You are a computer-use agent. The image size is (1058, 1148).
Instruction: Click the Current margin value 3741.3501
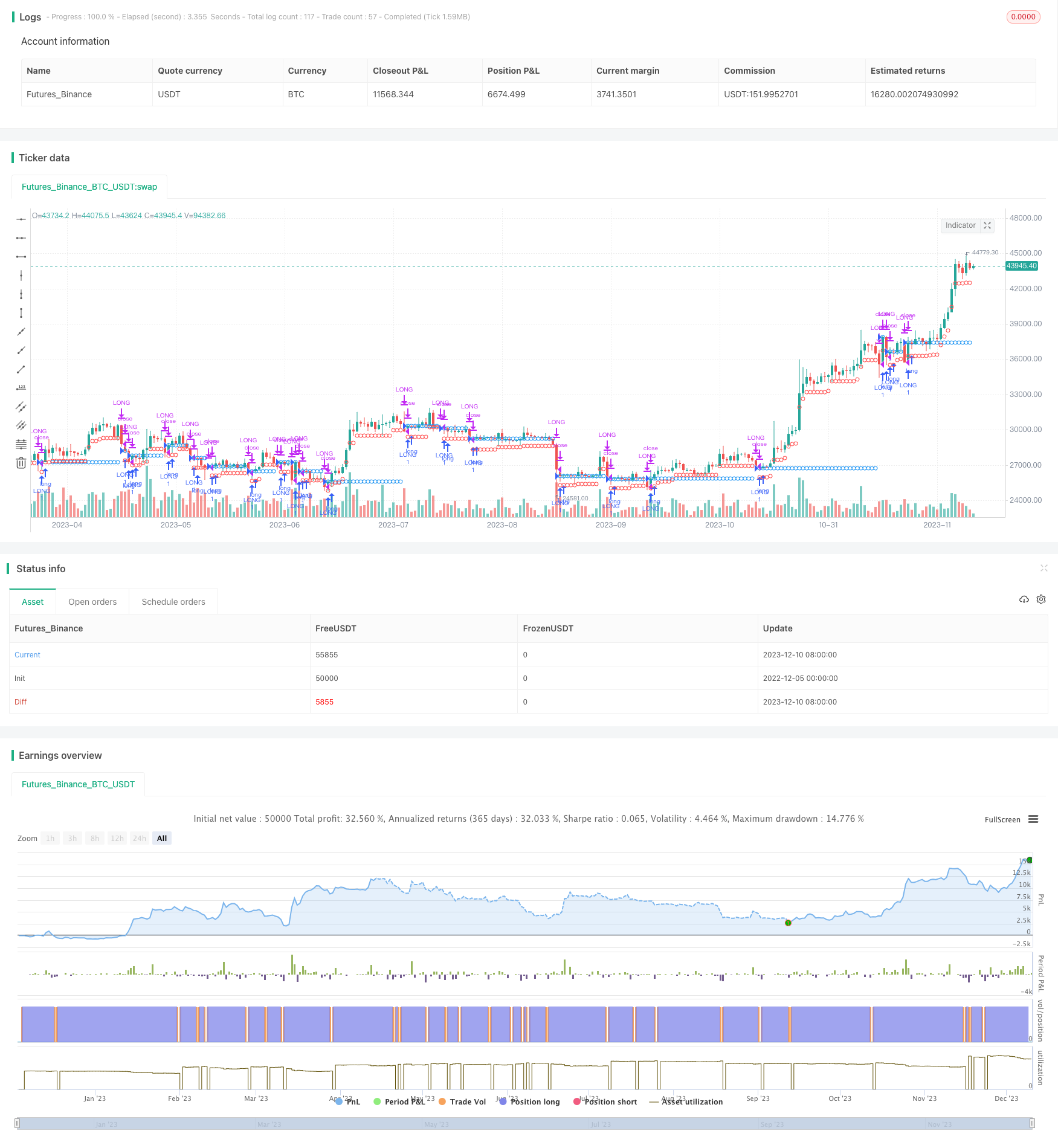tap(616, 94)
